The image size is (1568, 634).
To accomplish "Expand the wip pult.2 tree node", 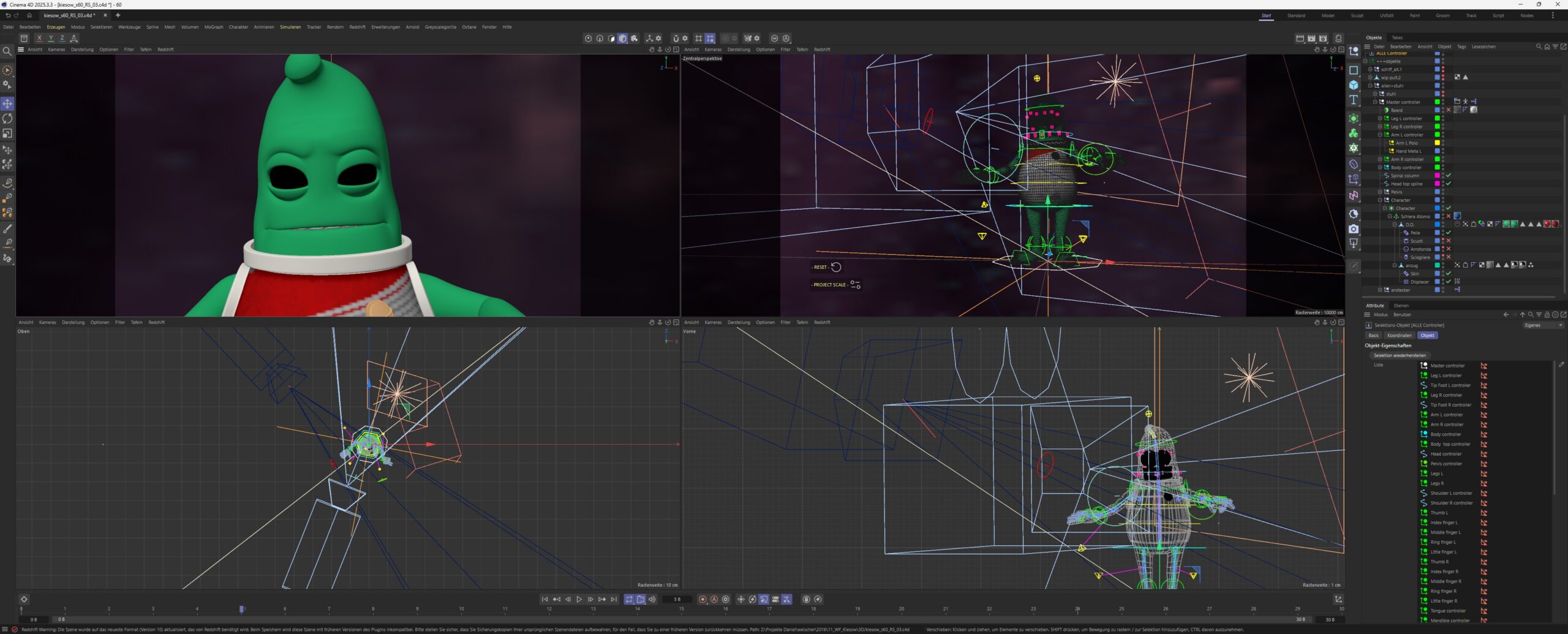I will pyautogui.click(x=1370, y=78).
